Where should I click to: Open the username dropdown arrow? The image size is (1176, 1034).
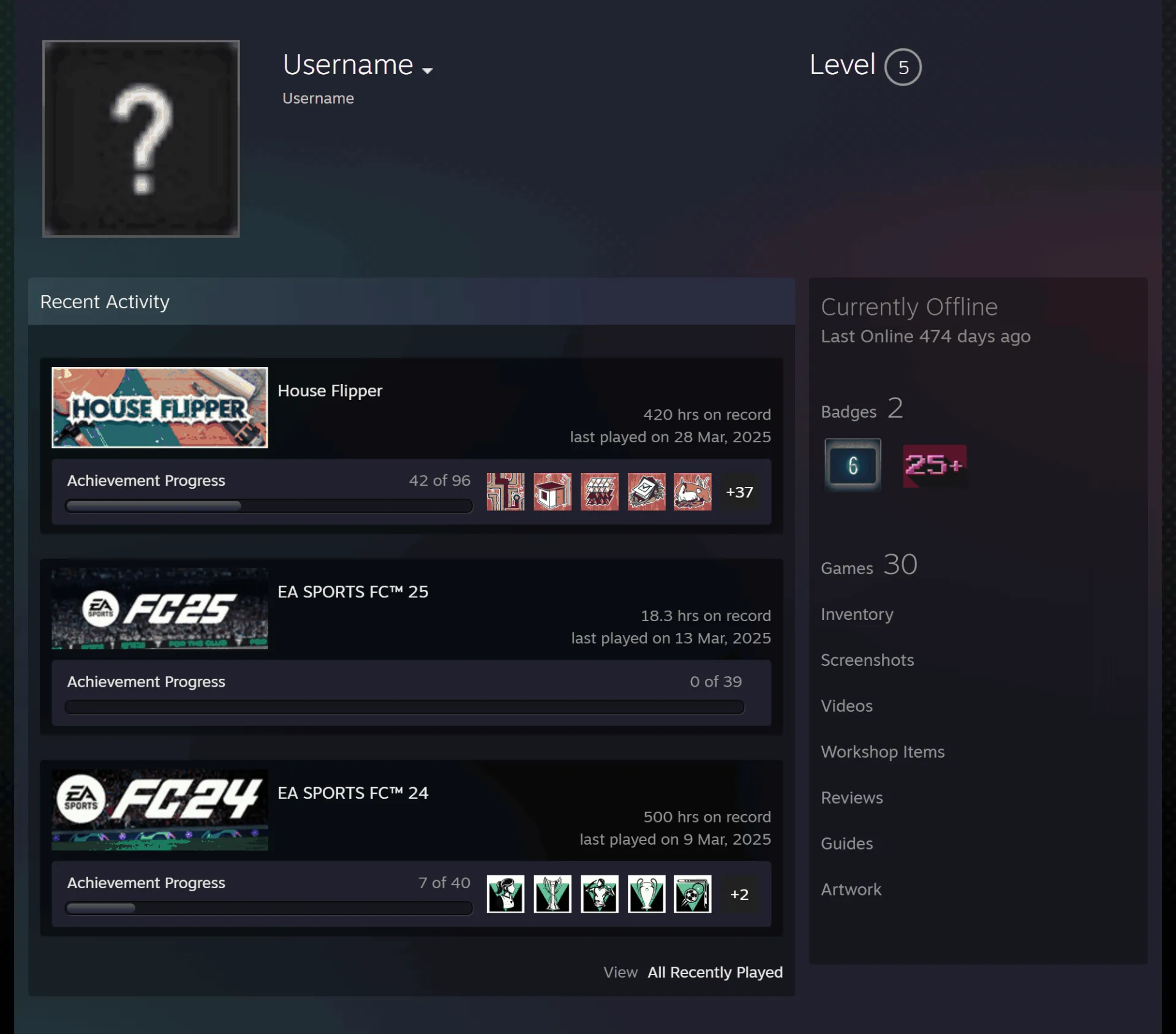click(427, 70)
